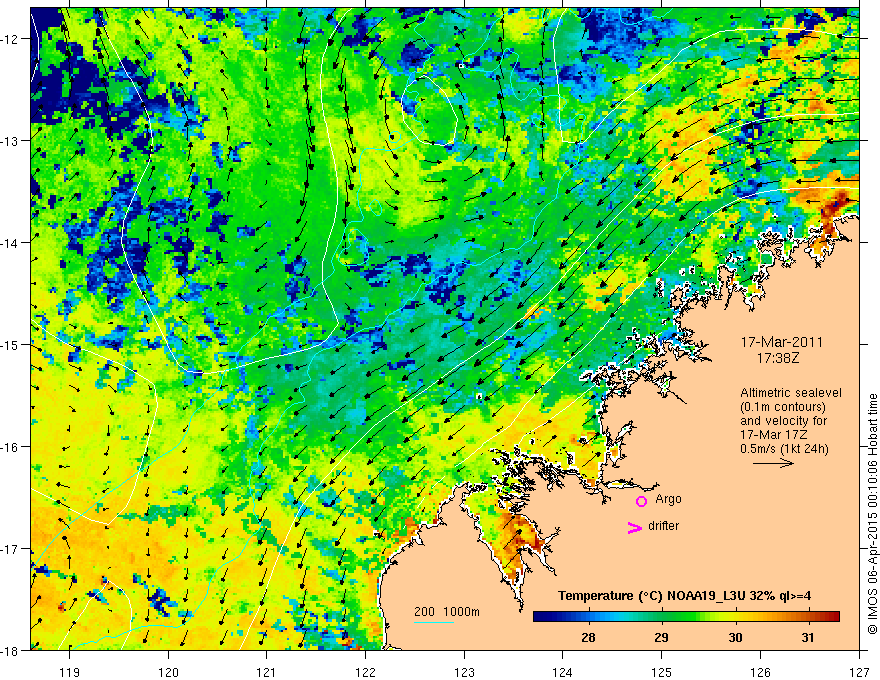Click the 'Argo' legend label

[668, 499]
